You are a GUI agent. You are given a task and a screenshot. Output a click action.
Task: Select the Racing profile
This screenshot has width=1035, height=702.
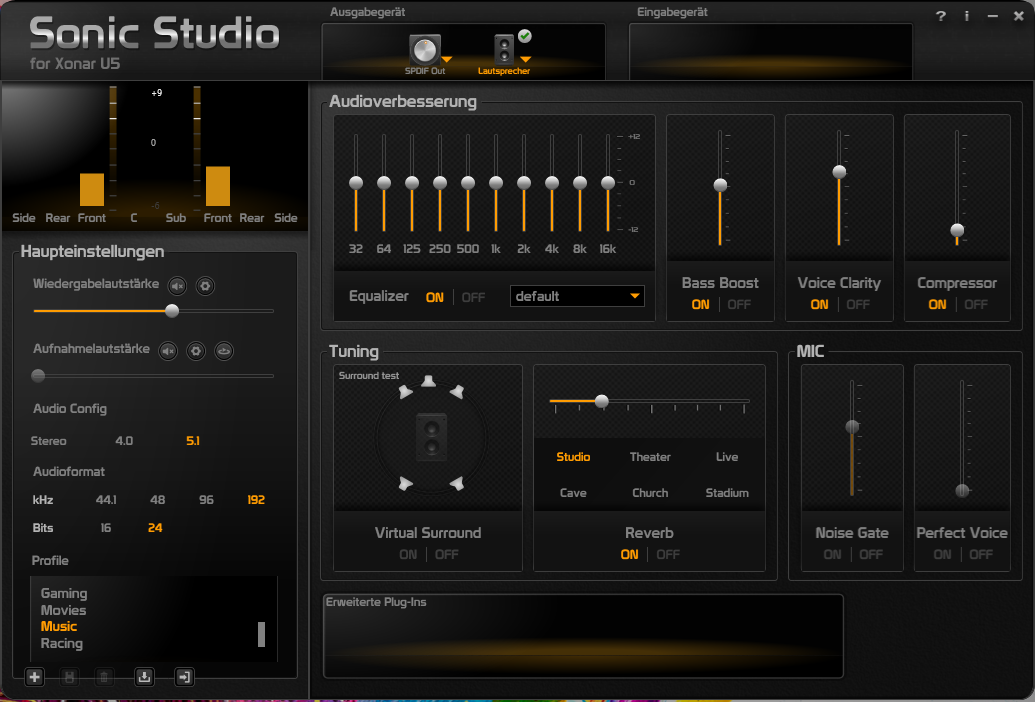[62, 643]
